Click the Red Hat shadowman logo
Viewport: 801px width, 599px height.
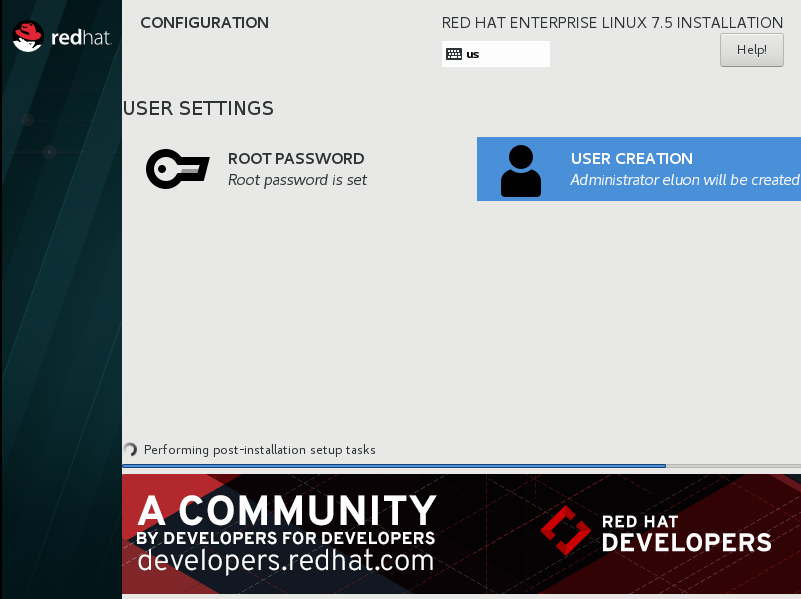pos(28,36)
